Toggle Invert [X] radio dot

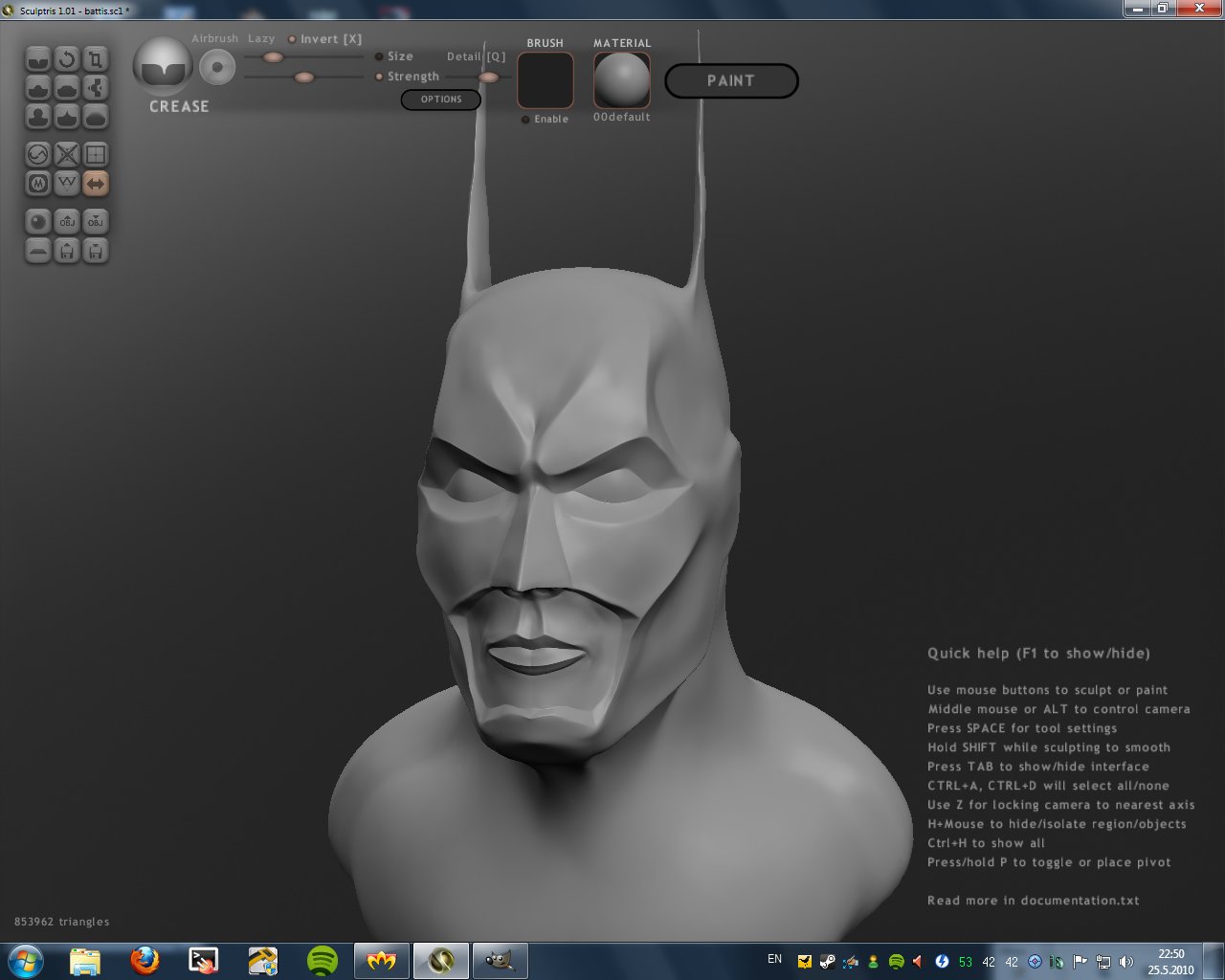click(292, 39)
